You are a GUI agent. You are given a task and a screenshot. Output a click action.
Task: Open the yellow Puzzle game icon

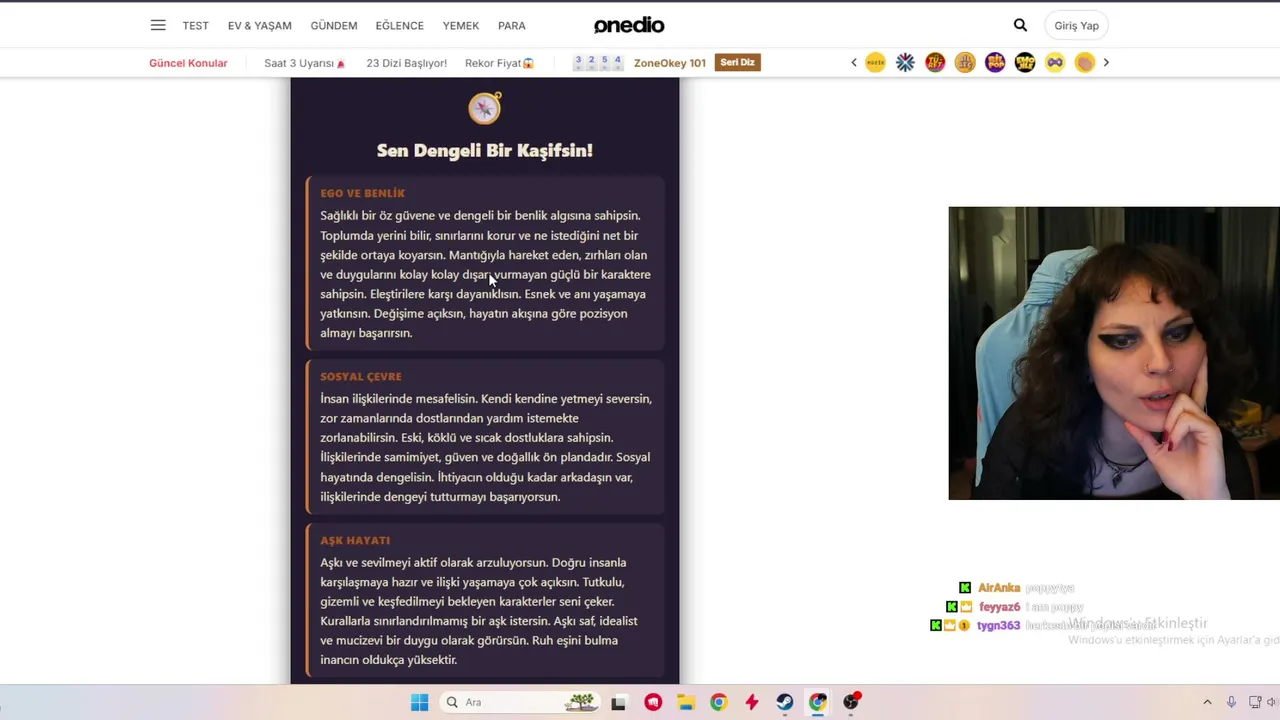tap(875, 62)
